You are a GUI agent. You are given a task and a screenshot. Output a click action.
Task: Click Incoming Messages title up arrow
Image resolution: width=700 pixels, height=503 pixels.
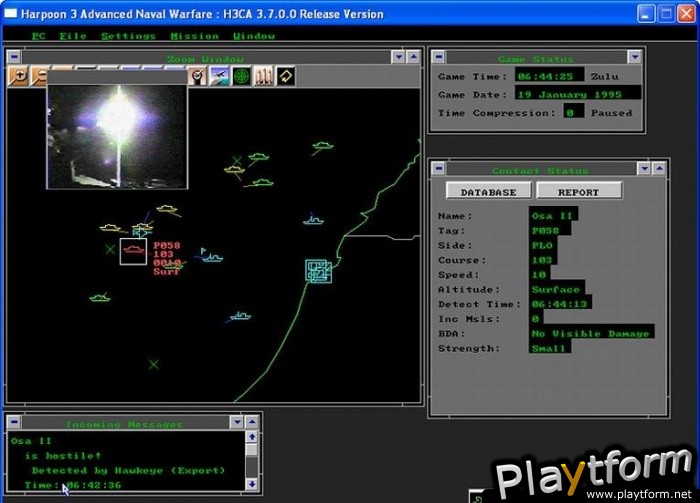click(x=252, y=422)
